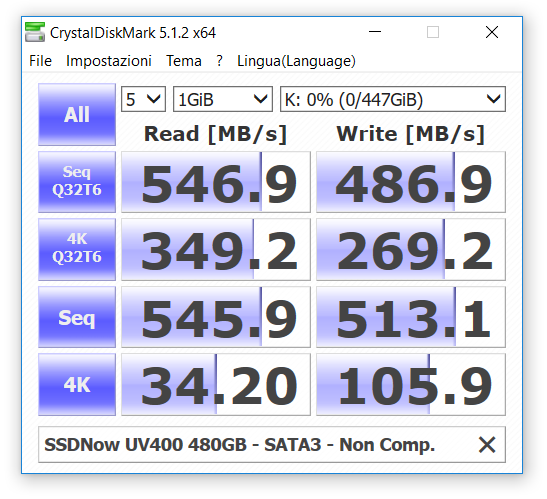Open the File menu

tap(40, 61)
